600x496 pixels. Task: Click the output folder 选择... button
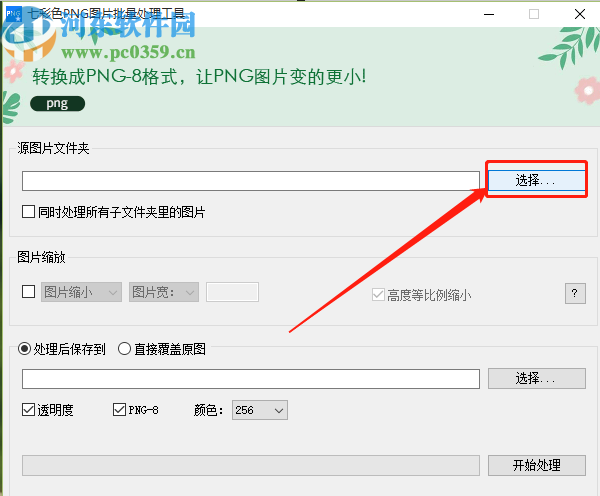pyautogui.click(x=536, y=379)
